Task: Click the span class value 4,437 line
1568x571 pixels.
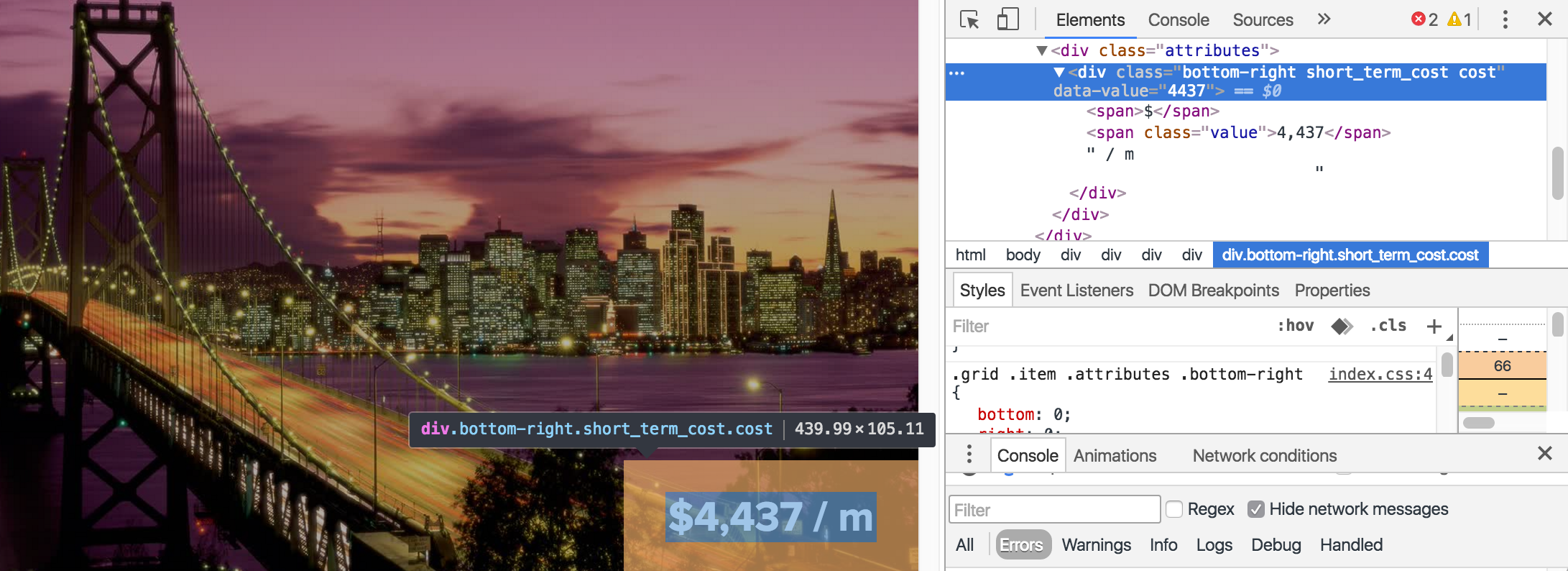Action: (1238, 133)
